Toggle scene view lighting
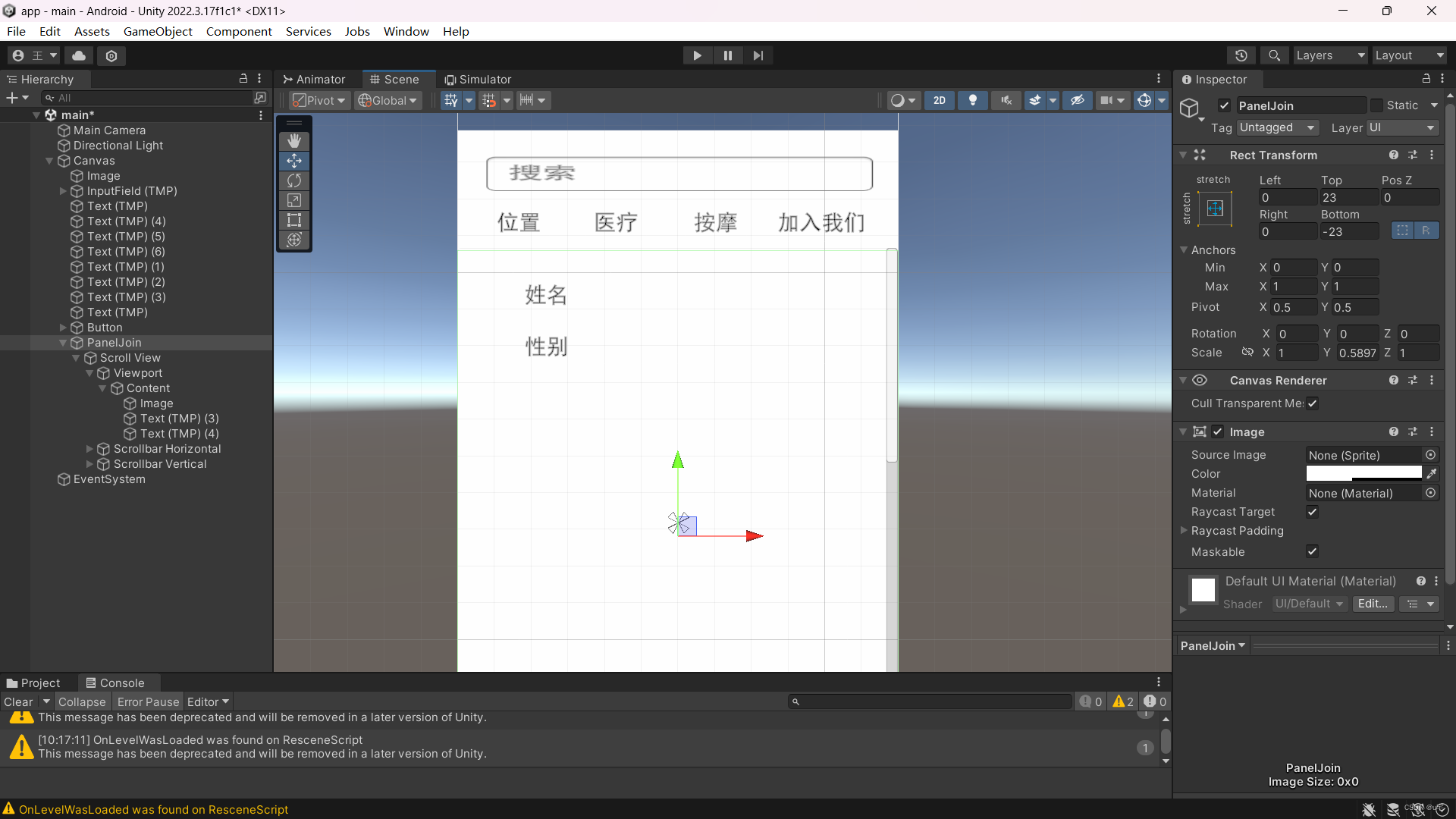1456x819 pixels. (x=973, y=100)
